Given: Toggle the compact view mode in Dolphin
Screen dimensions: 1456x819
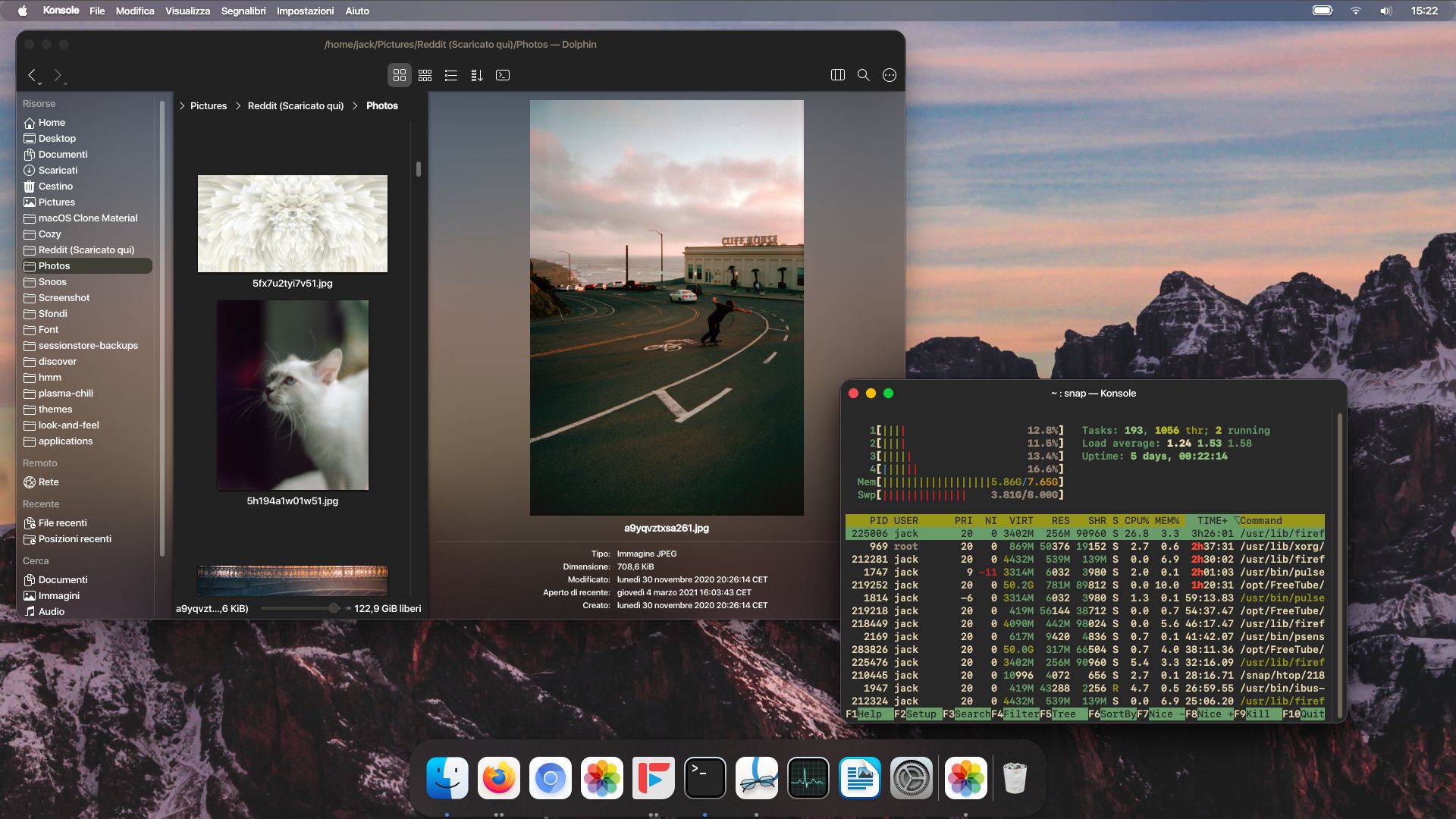Looking at the screenshot, I should (425, 75).
